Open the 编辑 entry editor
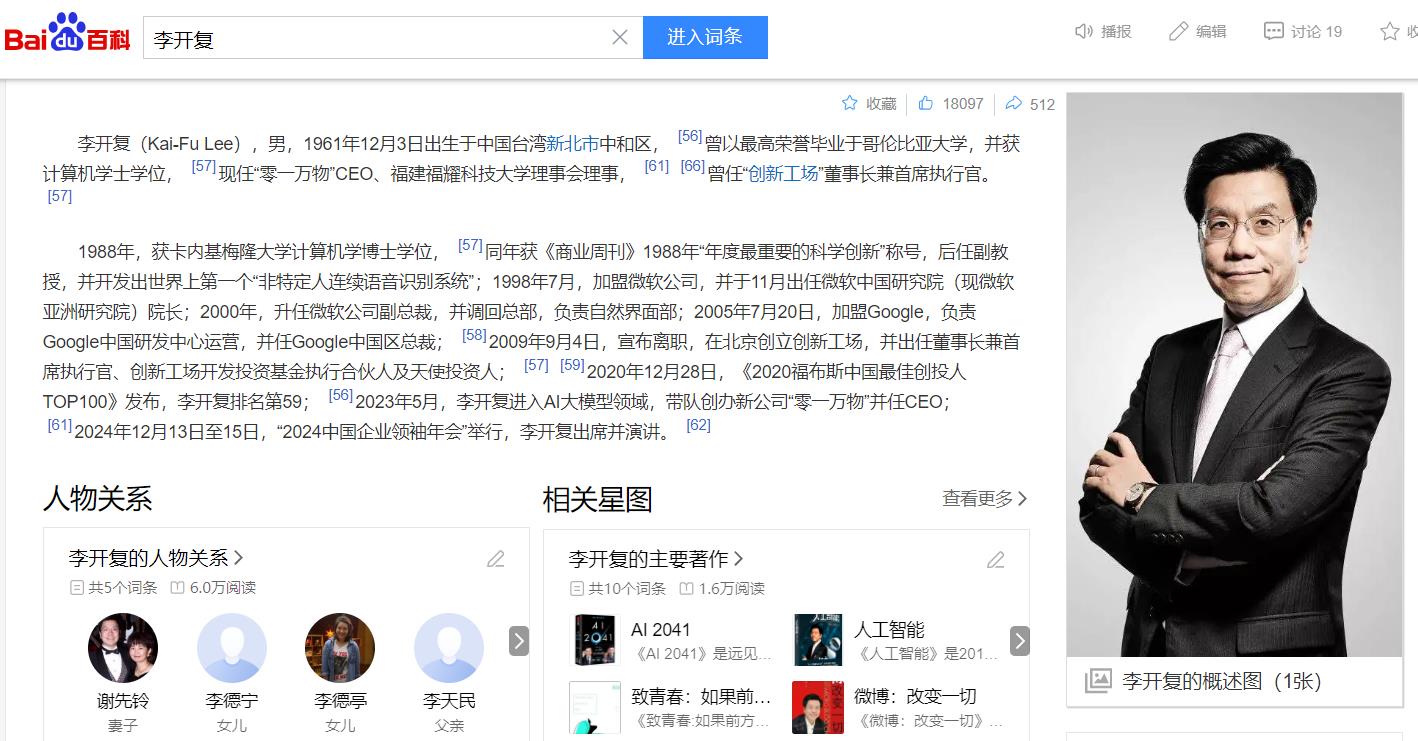1418x741 pixels. pyautogui.click(x=1197, y=31)
